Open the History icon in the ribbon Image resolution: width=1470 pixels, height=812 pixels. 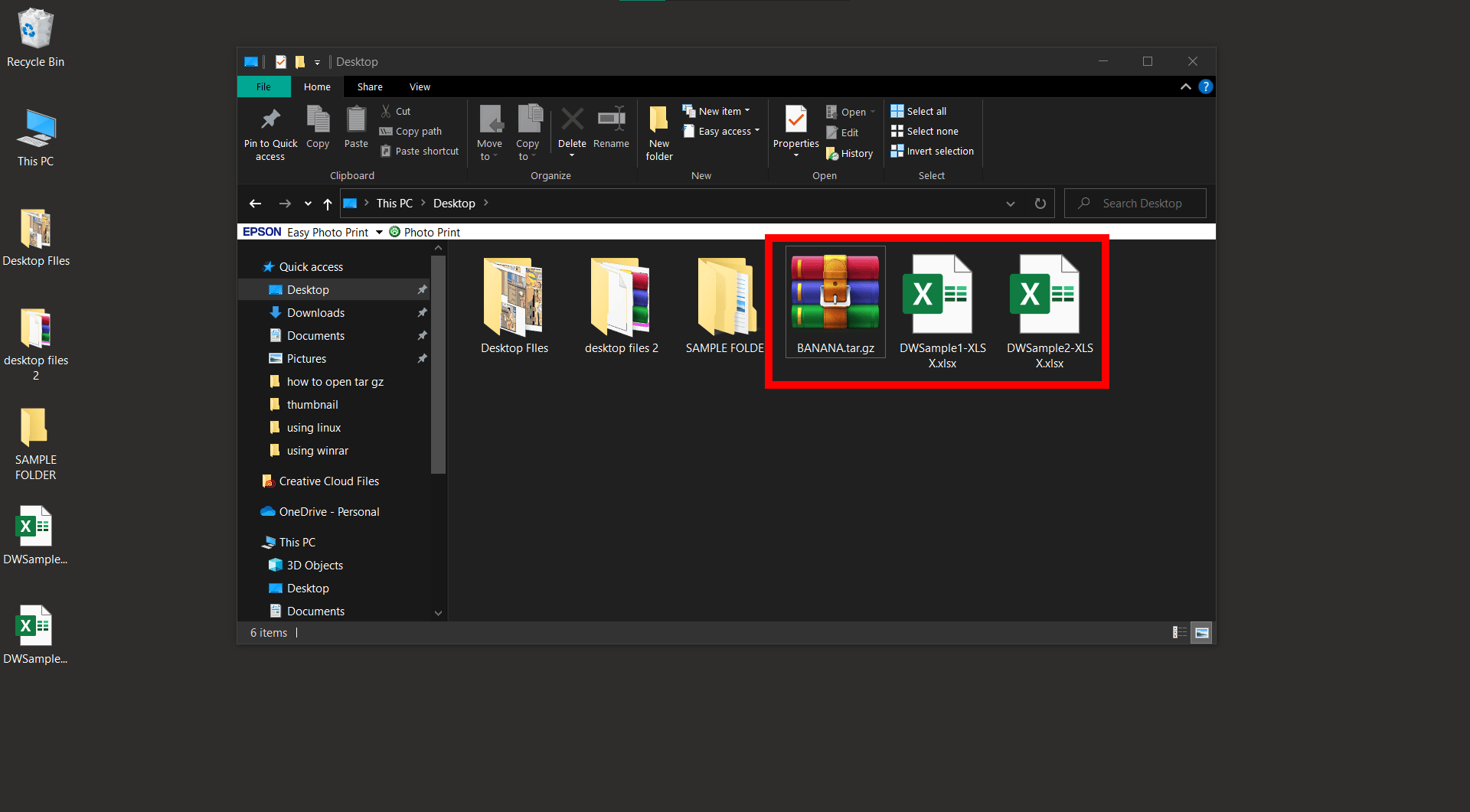point(850,153)
